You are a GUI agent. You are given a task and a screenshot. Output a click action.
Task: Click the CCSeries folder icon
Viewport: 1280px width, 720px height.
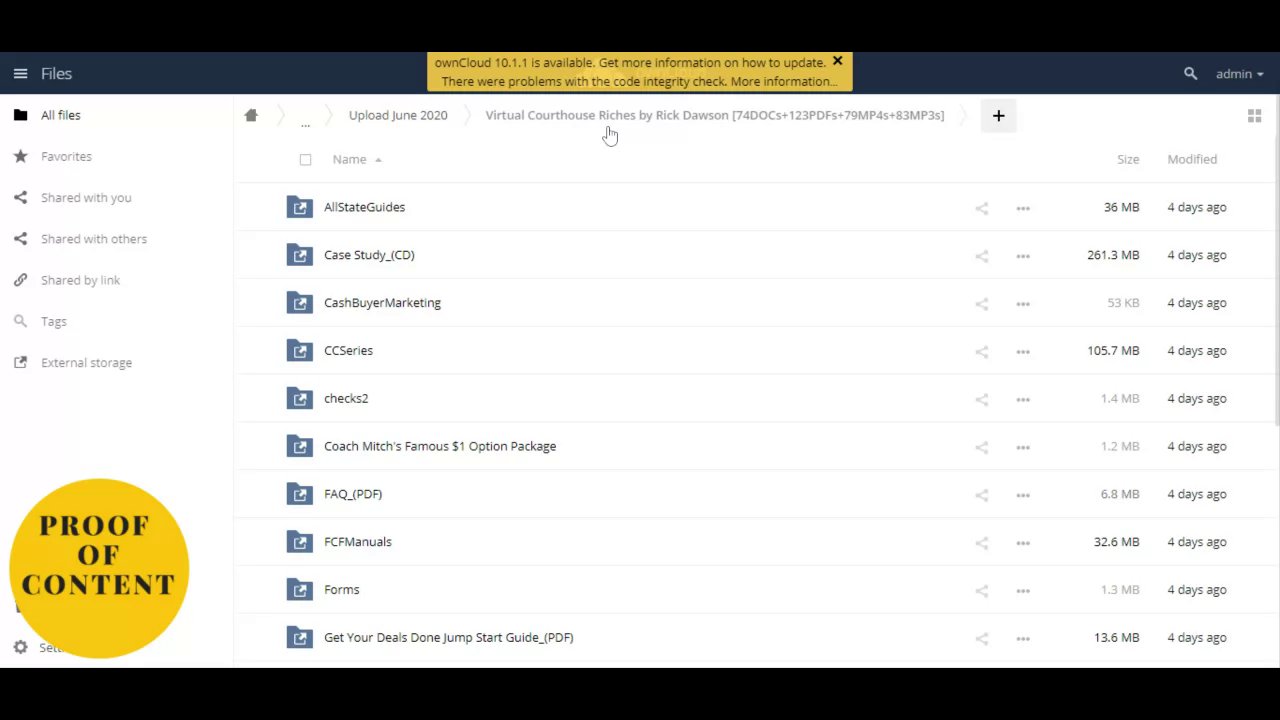click(299, 350)
